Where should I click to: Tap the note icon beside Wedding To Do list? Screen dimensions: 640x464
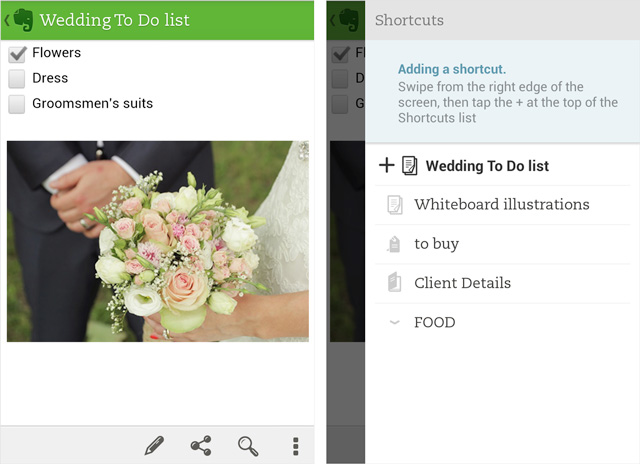pyautogui.click(x=409, y=166)
